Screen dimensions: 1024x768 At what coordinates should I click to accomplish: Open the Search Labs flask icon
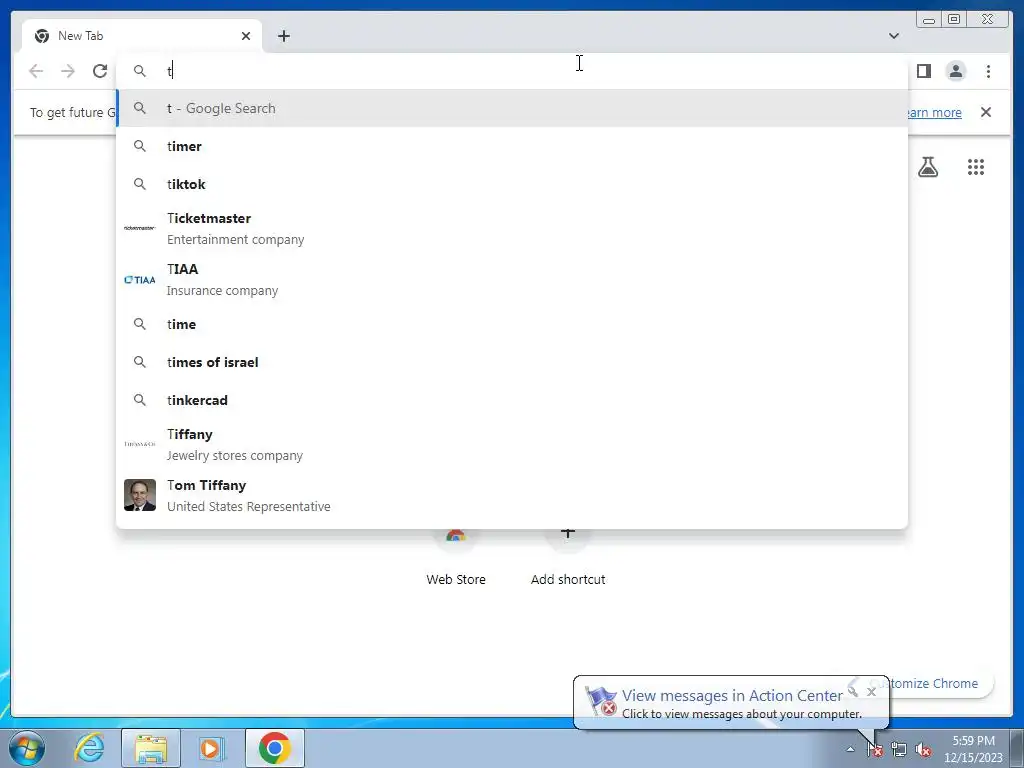pos(928,167)
